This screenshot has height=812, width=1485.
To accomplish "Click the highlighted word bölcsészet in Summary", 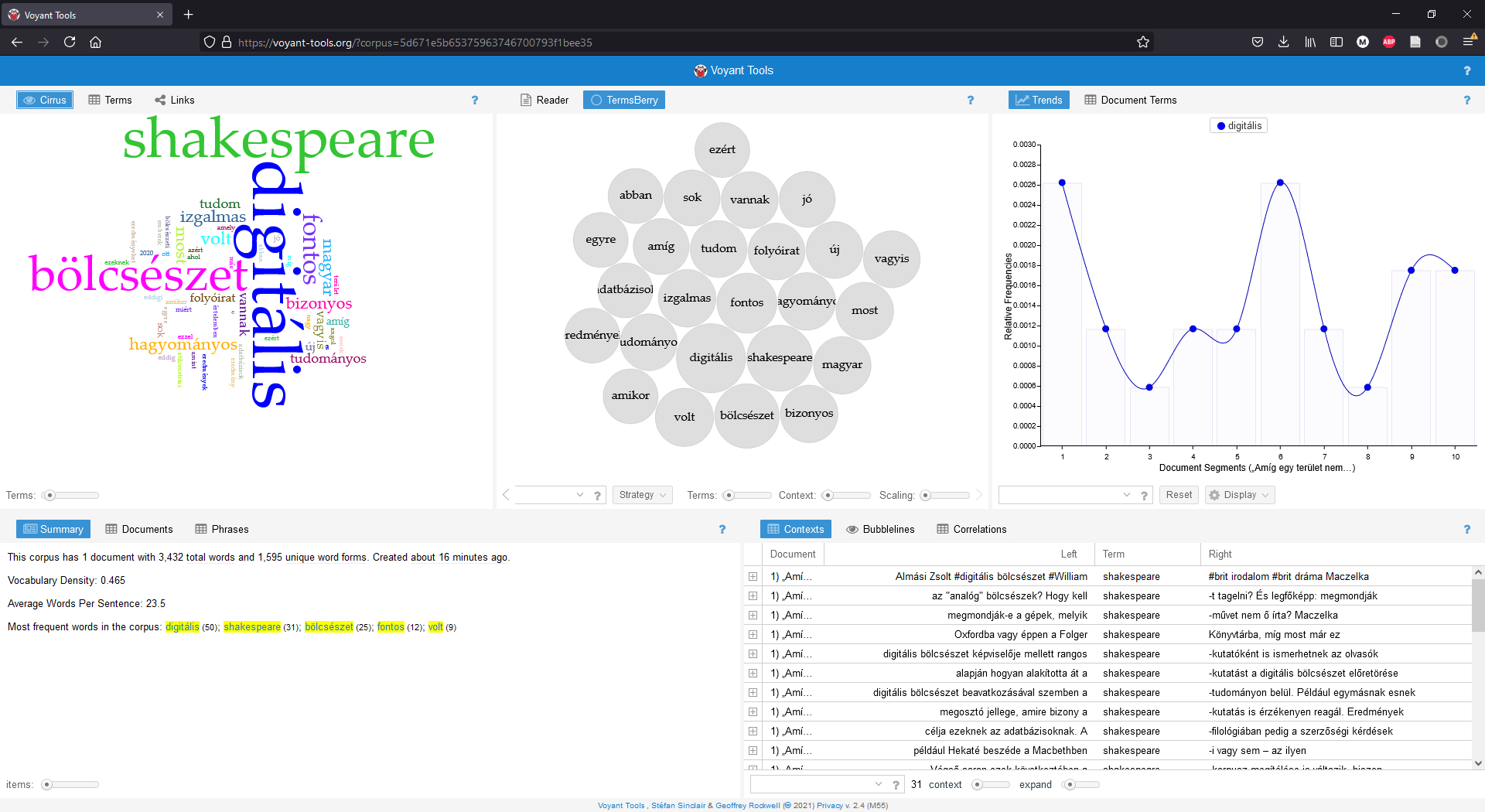I will (x=329, y=627).
